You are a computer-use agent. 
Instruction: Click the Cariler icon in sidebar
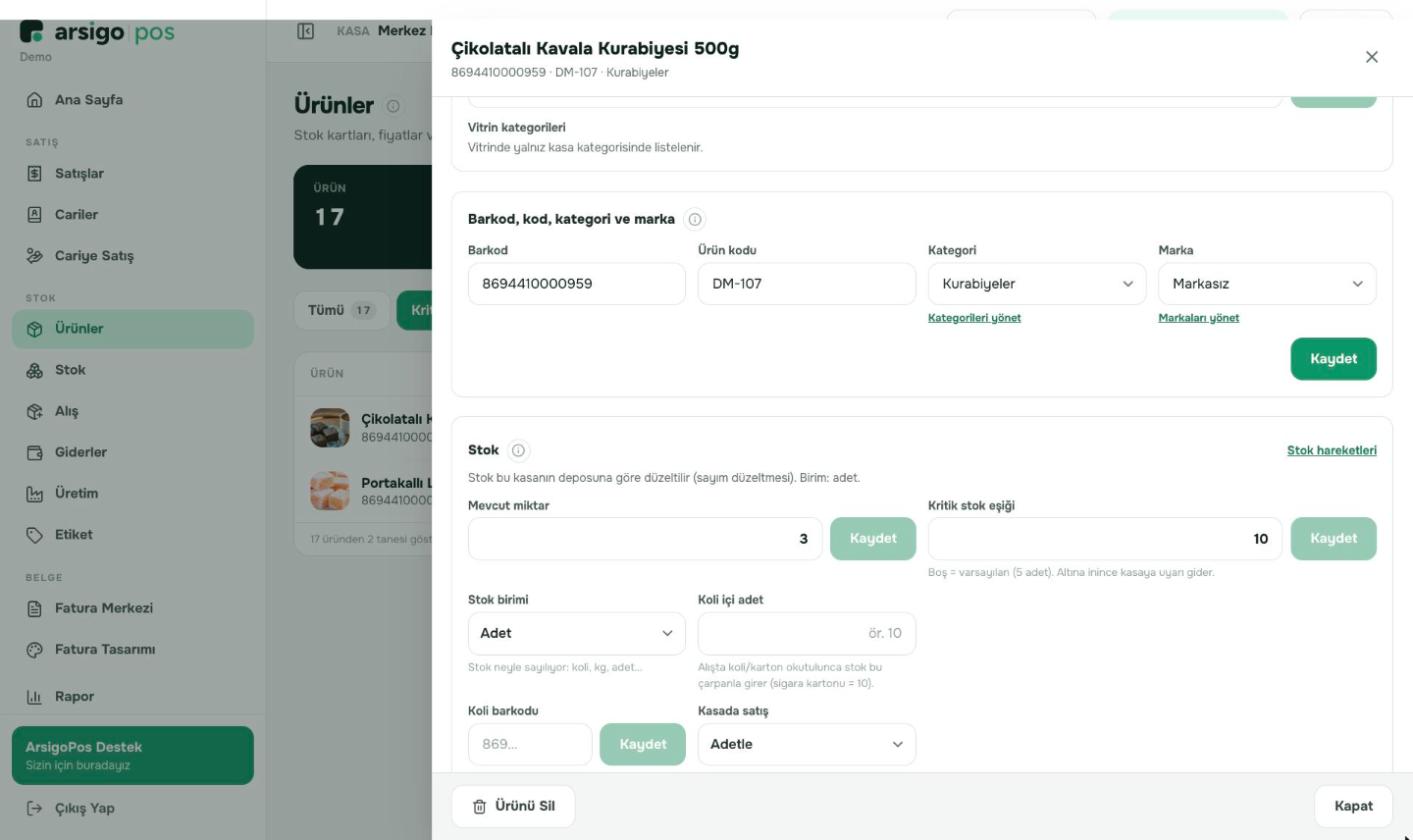click(x=35, y=215)
